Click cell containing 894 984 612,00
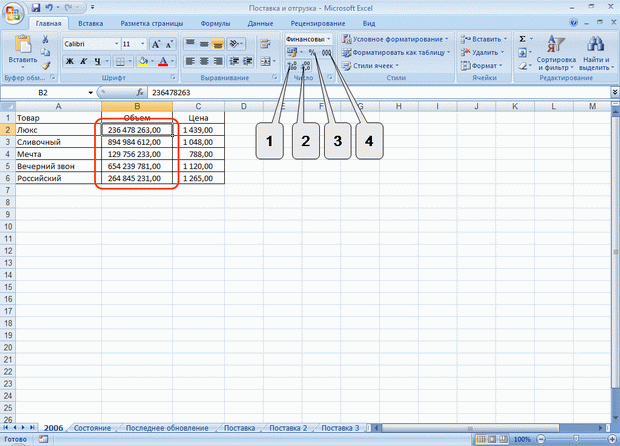The image size is (620, 446). click(137, 142)
